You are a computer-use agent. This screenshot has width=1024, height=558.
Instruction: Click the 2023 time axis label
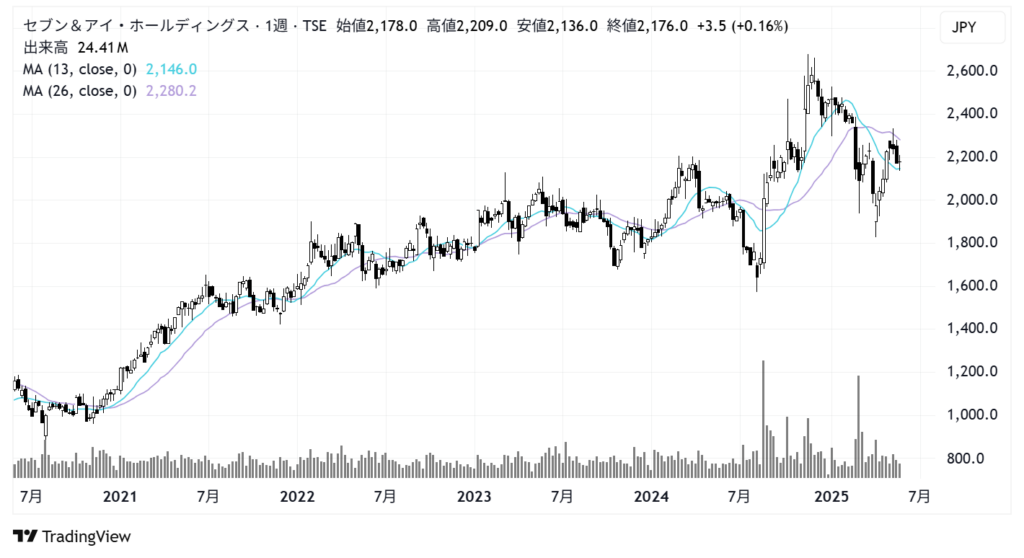(x=474, y=497)
